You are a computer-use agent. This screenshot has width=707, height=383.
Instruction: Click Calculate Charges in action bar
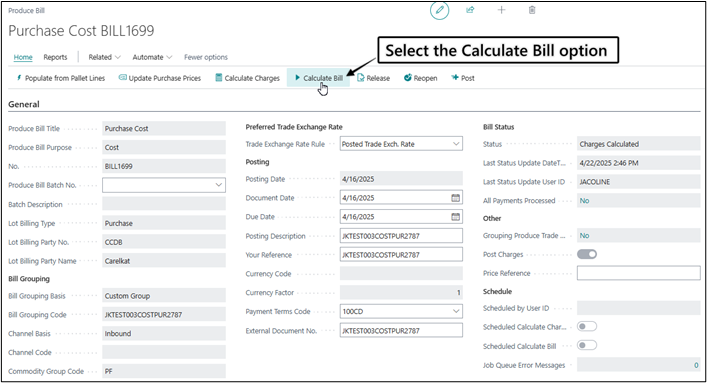248,78
